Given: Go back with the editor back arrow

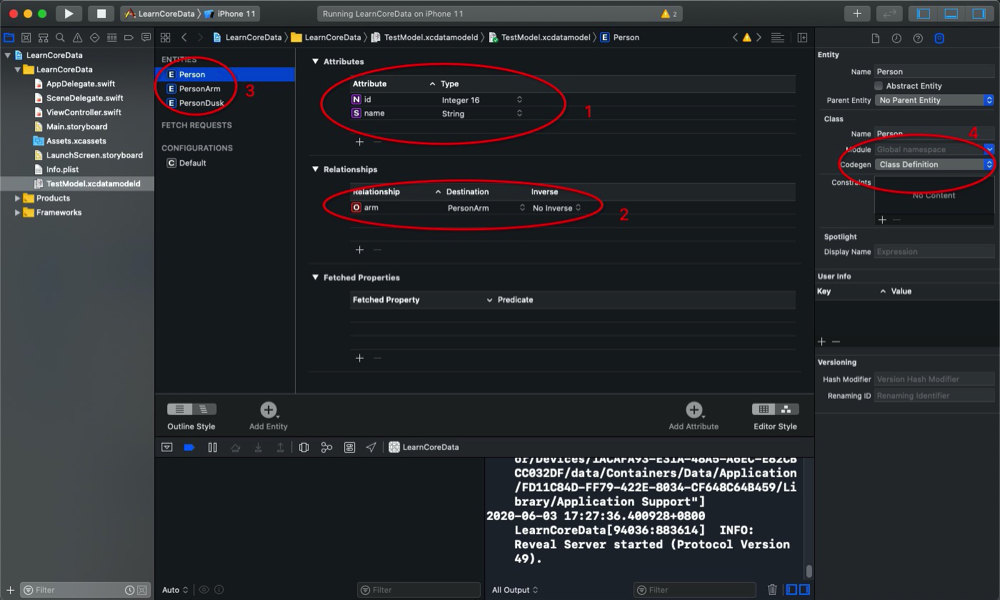Looking at the screenshot, I should (x=184, y=38).
